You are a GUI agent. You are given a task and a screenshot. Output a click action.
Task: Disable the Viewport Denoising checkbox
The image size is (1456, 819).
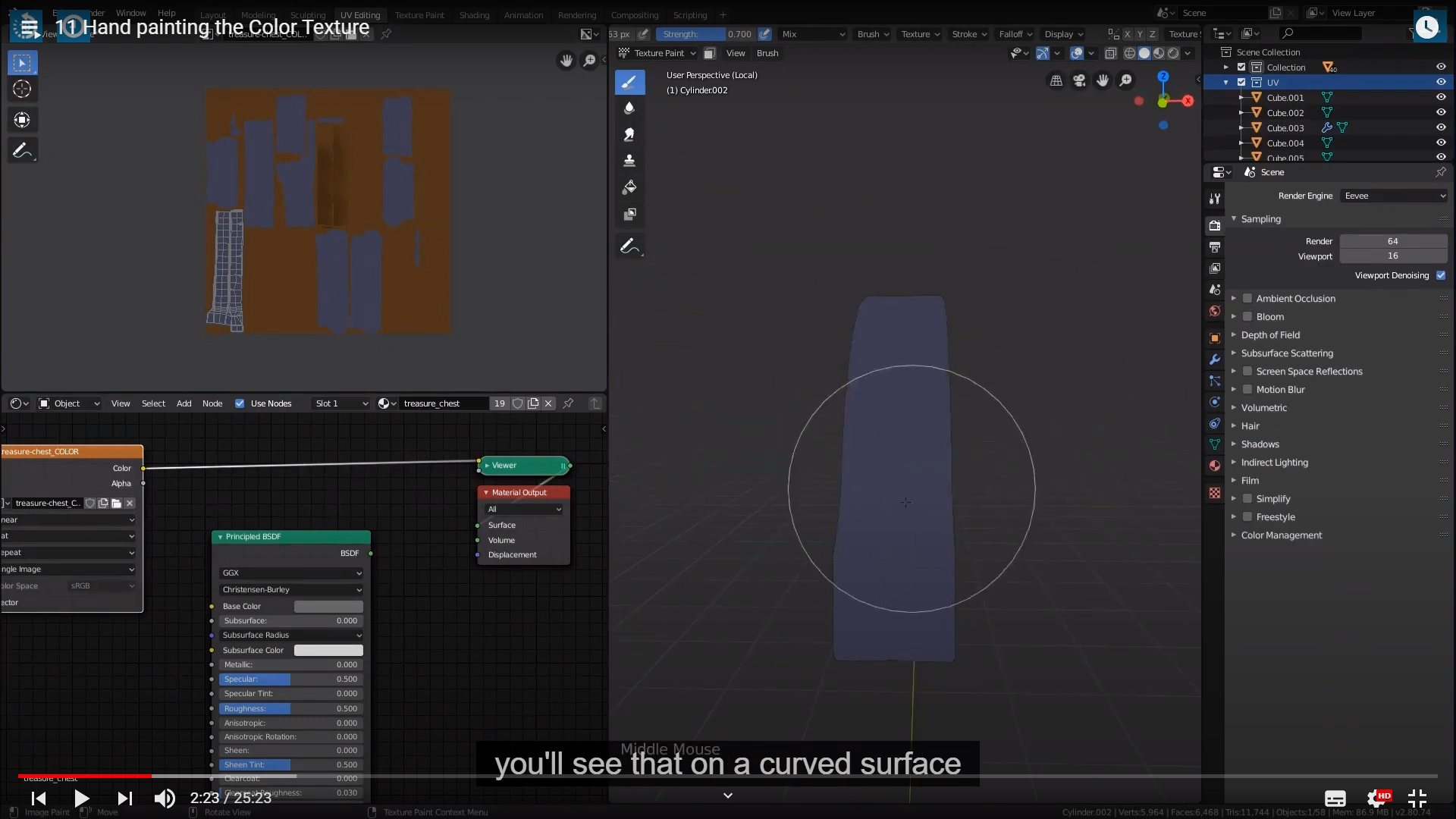coord(1441,275)
